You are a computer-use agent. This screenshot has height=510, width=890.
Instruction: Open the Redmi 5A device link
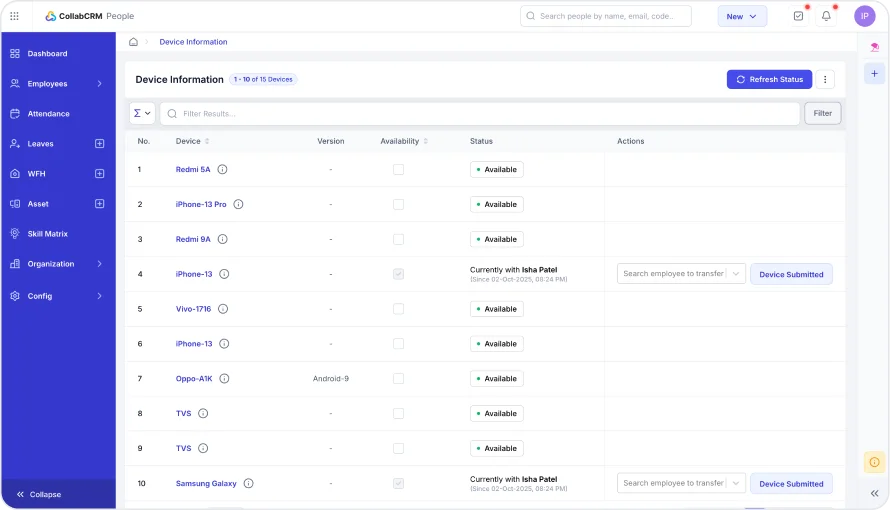point(193,170)
